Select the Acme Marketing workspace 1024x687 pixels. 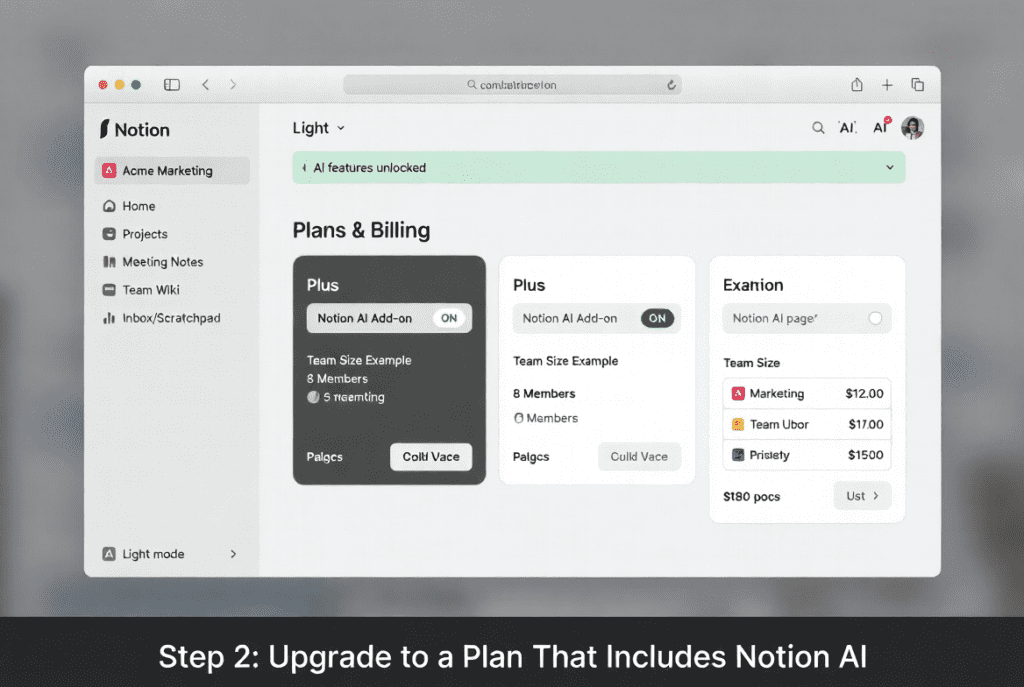tap(158, 170)
